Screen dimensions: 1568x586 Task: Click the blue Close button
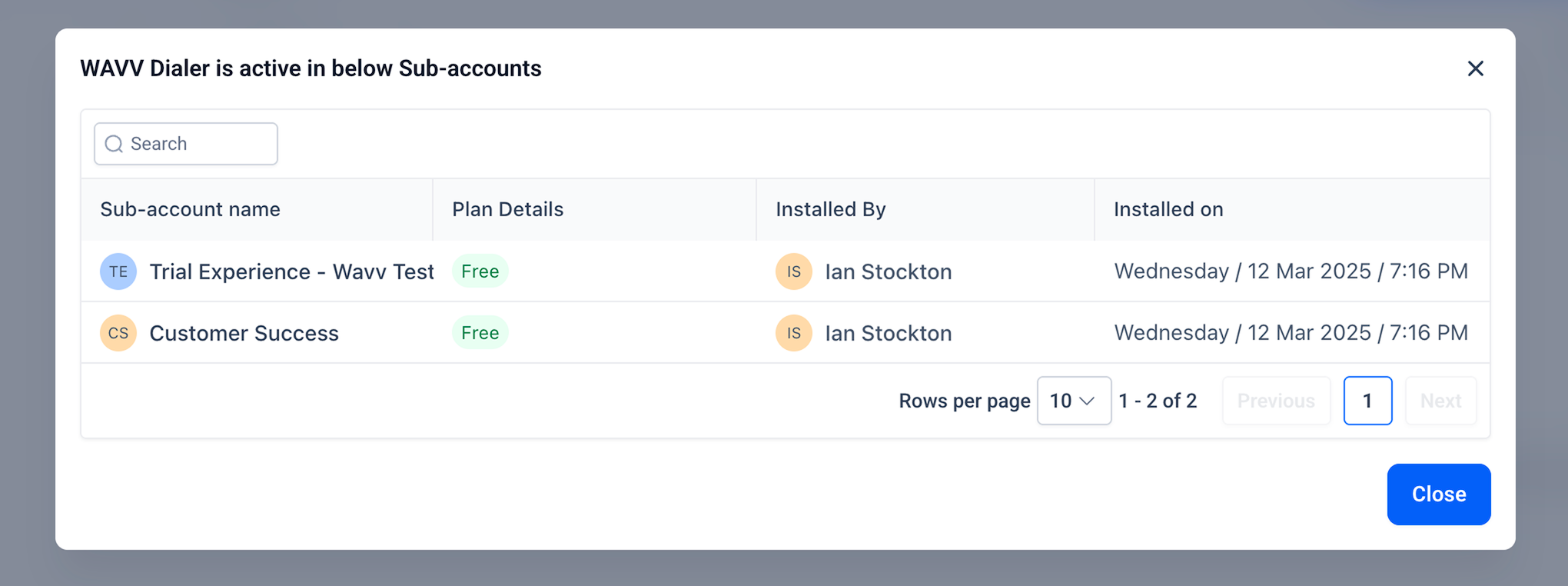1439,494
